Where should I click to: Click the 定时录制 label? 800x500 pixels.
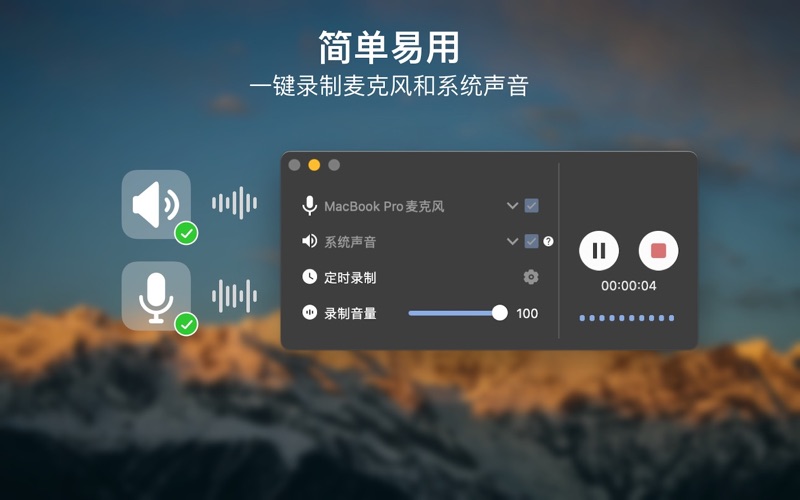pyautogui.click(x=350, y=278)
